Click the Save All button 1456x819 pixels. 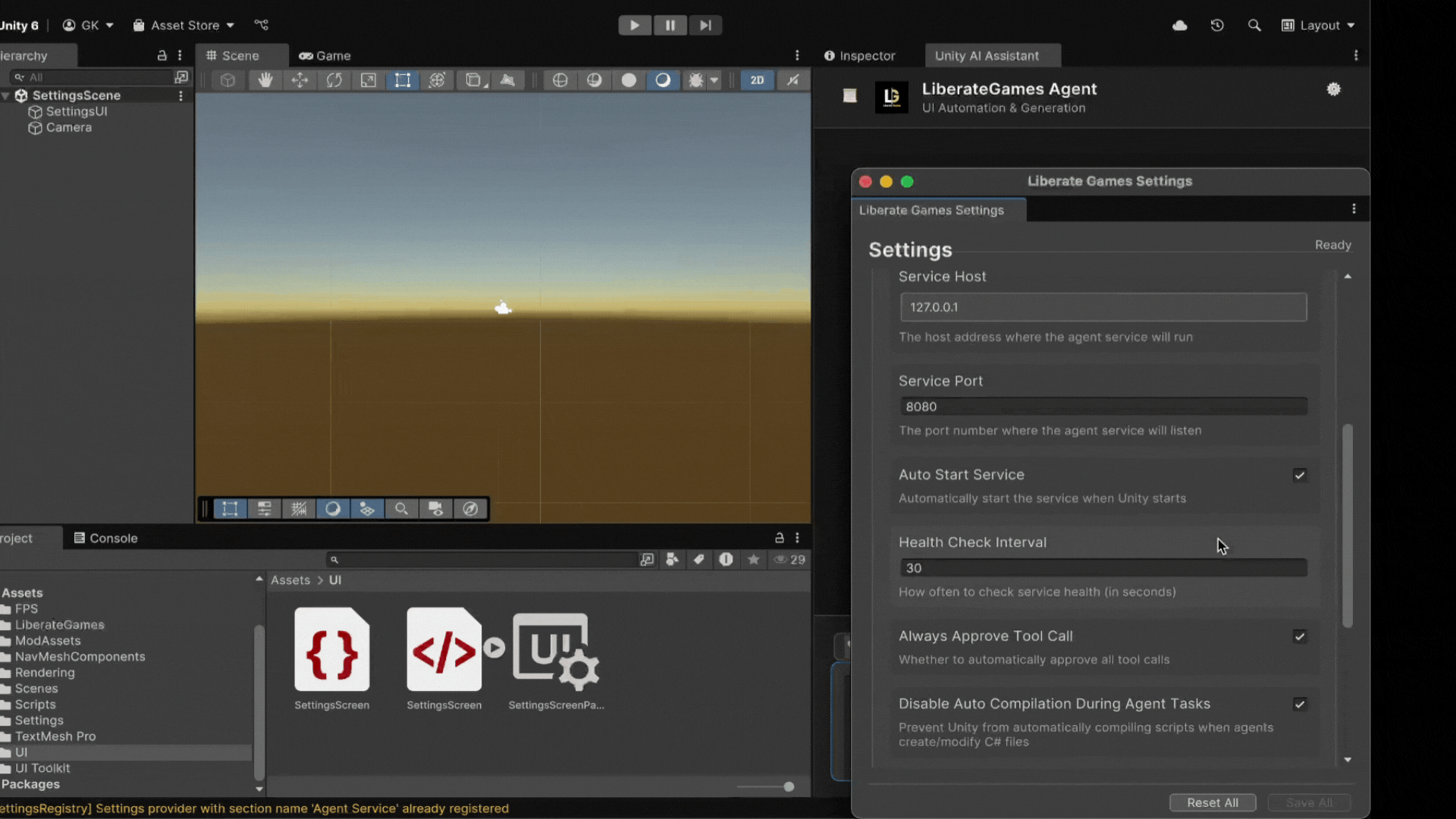[1309, 802]
